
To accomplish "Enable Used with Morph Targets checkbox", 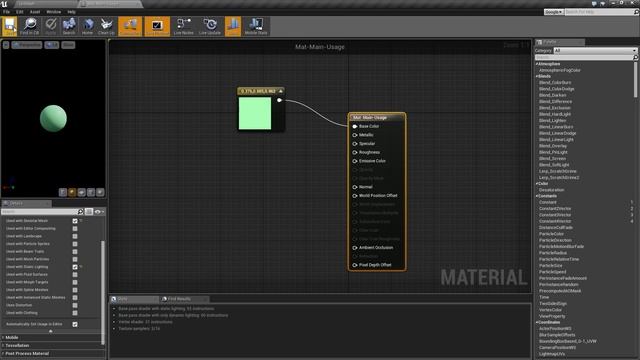I will pyautogui.click(x=75, y=282).
